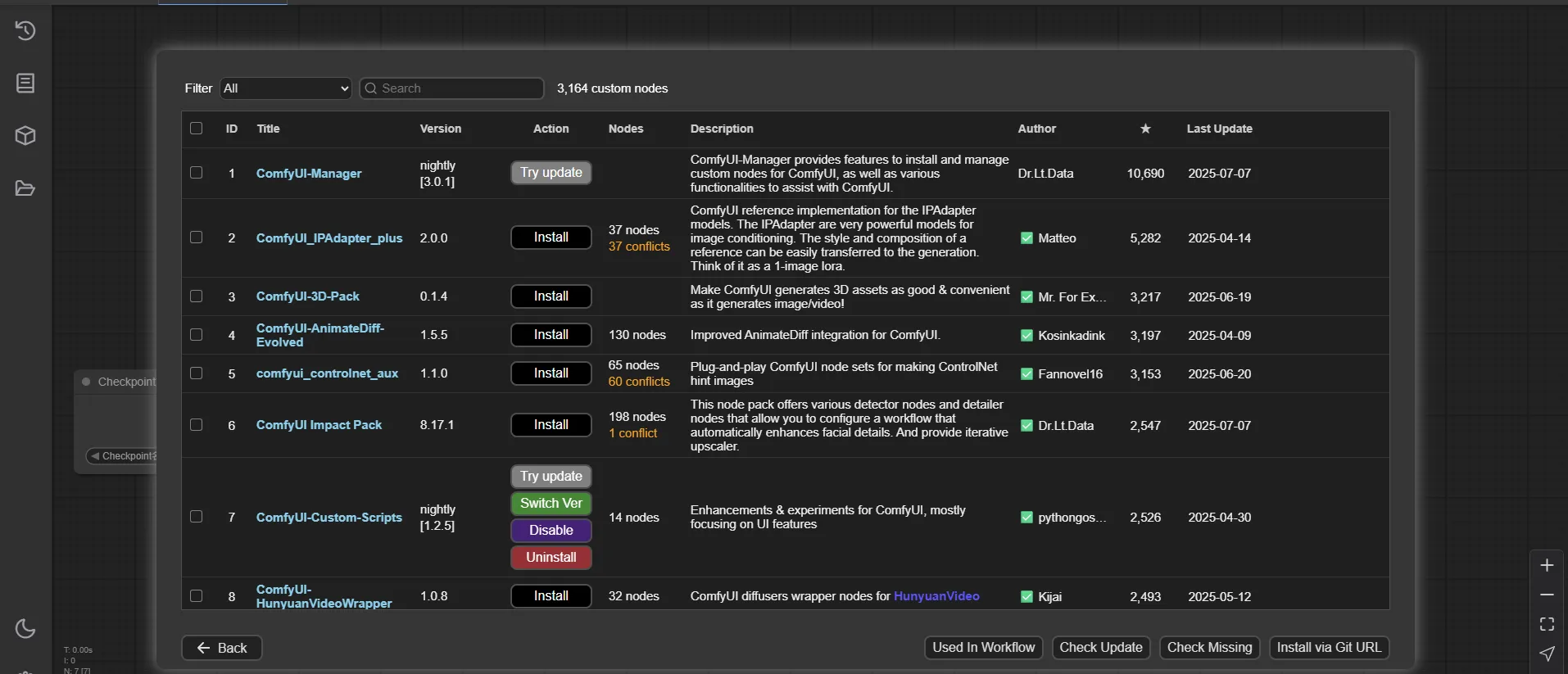Click the green badge next to Fannovel16
1568x674 pixels.
click(x=1026, y=374)
